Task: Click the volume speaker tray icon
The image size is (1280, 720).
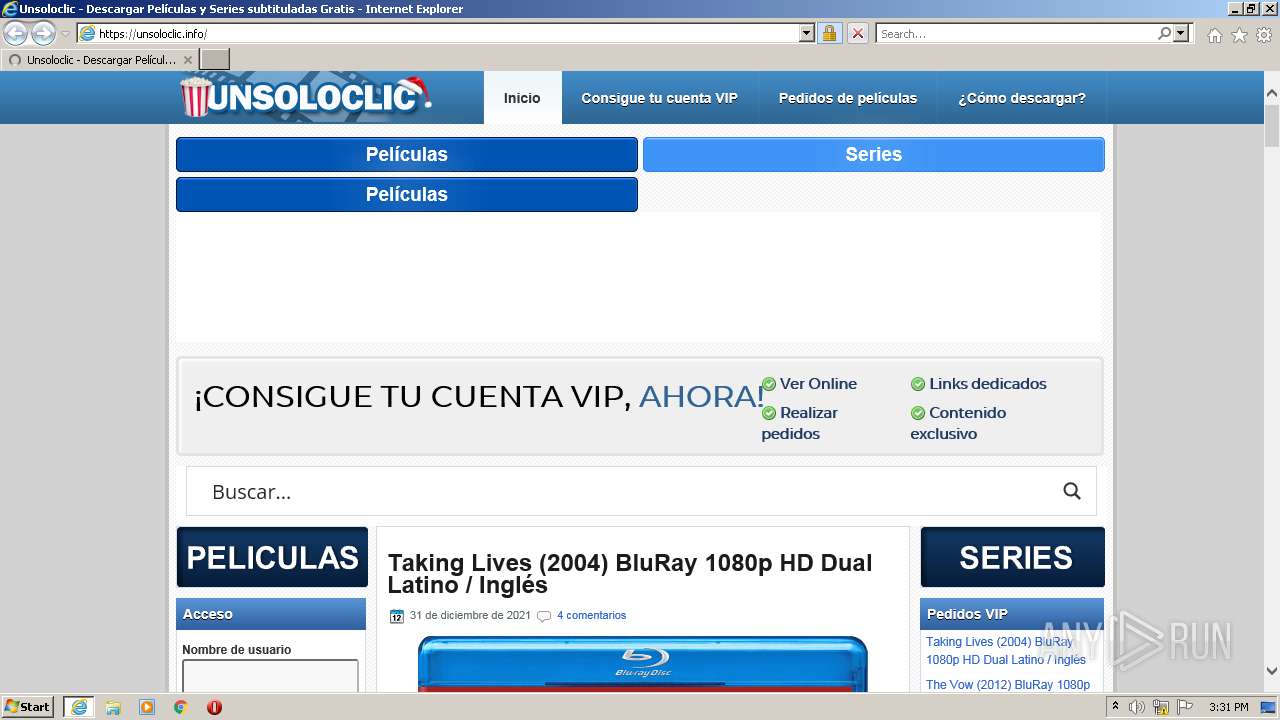Action: 1137,707
